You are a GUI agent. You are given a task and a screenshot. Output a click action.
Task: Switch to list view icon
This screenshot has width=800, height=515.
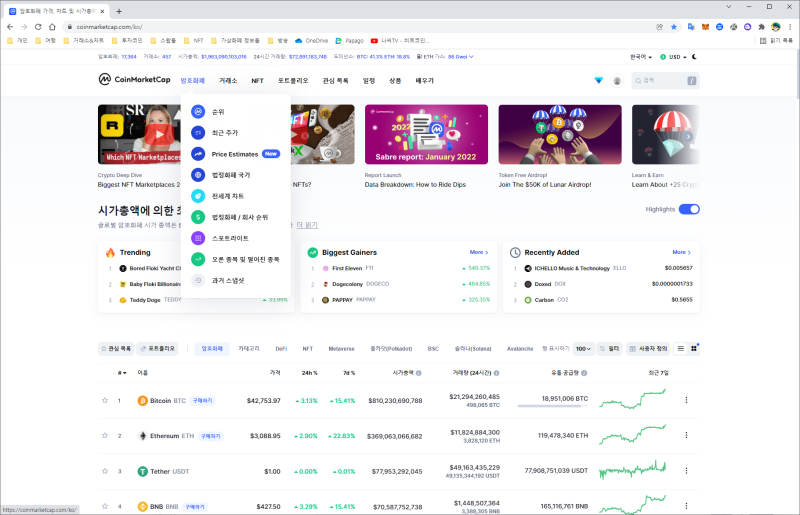point(681,349)
